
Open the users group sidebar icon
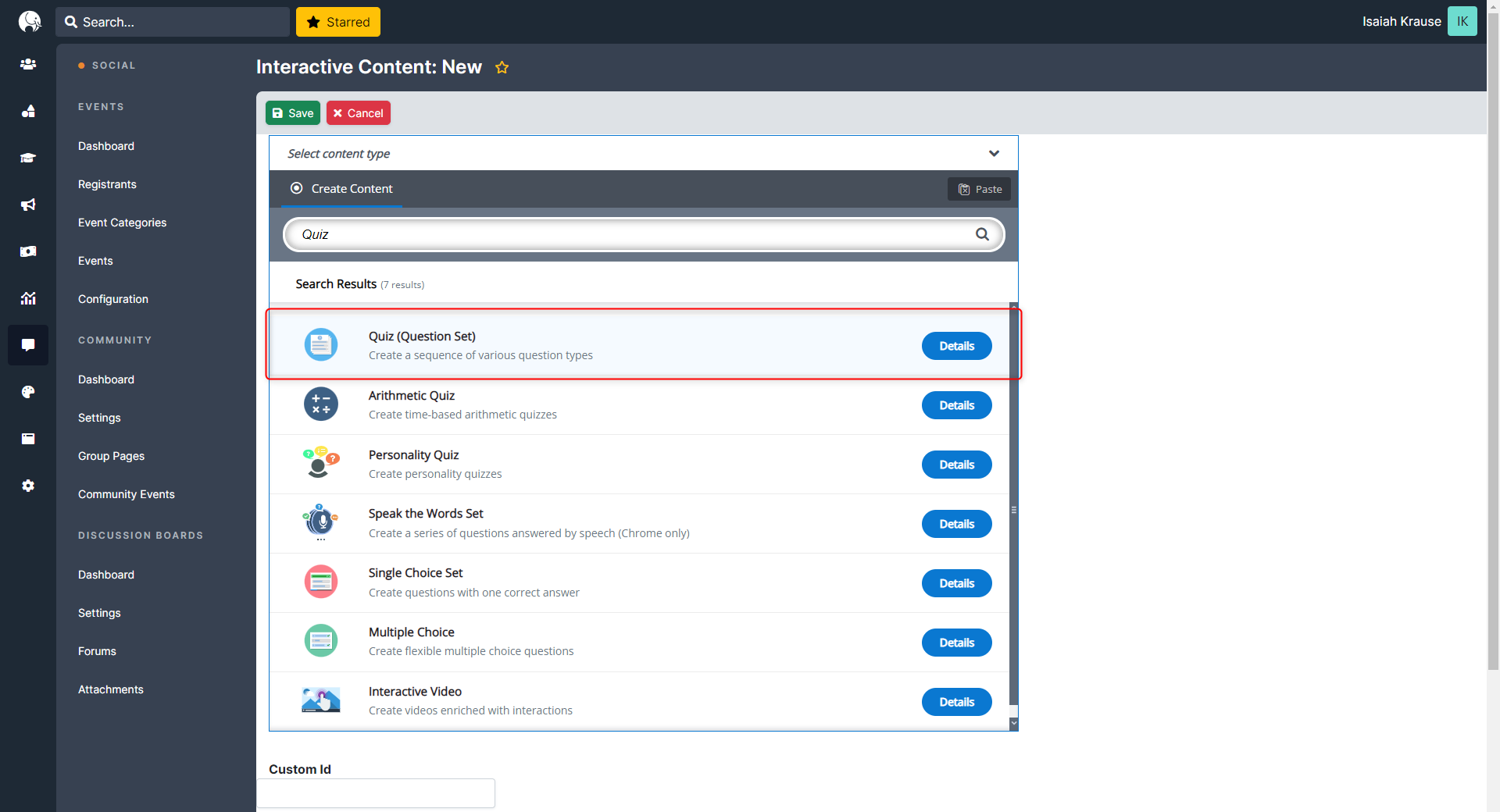(28, 64)
